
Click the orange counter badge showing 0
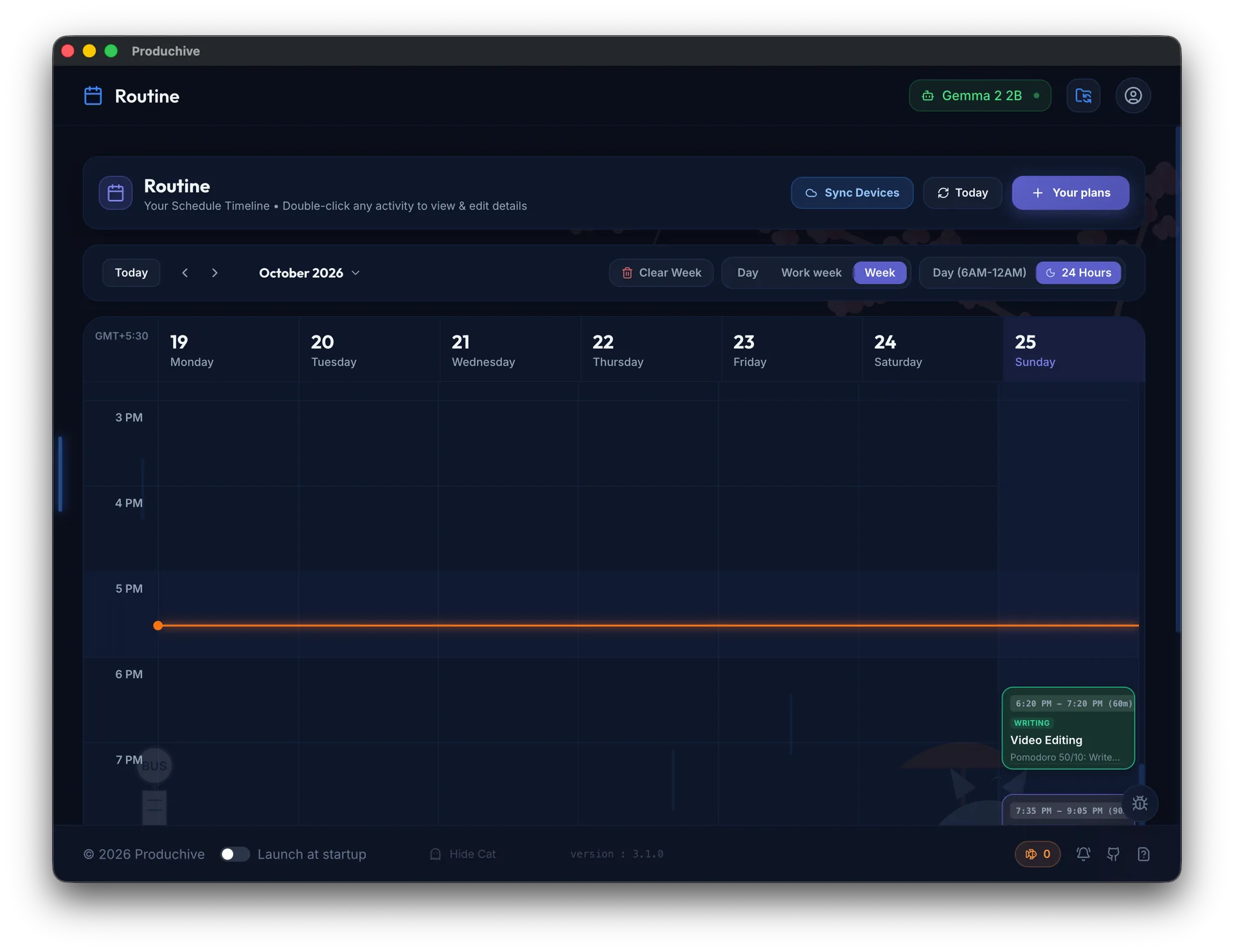(x=1037, y=854)
